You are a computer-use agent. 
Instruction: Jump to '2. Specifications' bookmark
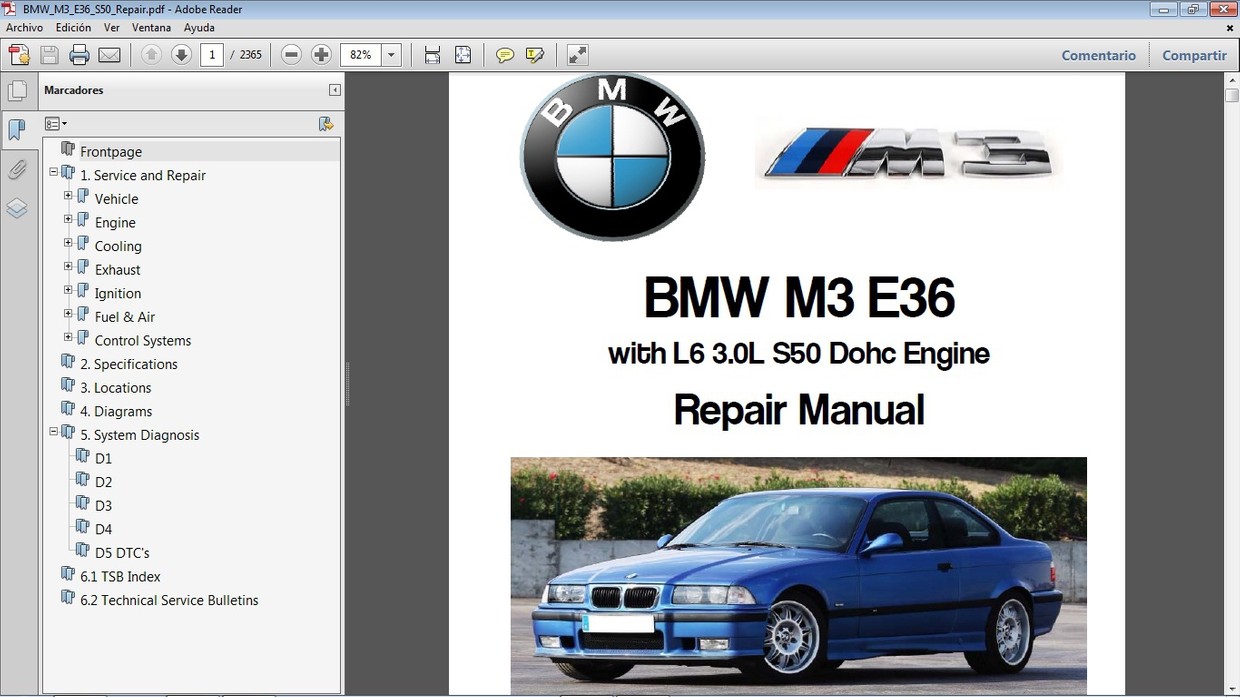[x=129, y=364]
